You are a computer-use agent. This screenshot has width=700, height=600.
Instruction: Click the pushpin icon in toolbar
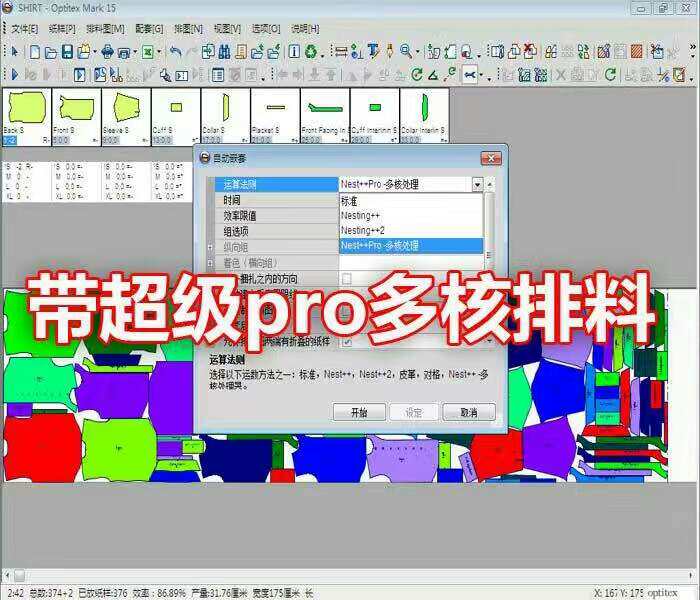tap(390, 52)
